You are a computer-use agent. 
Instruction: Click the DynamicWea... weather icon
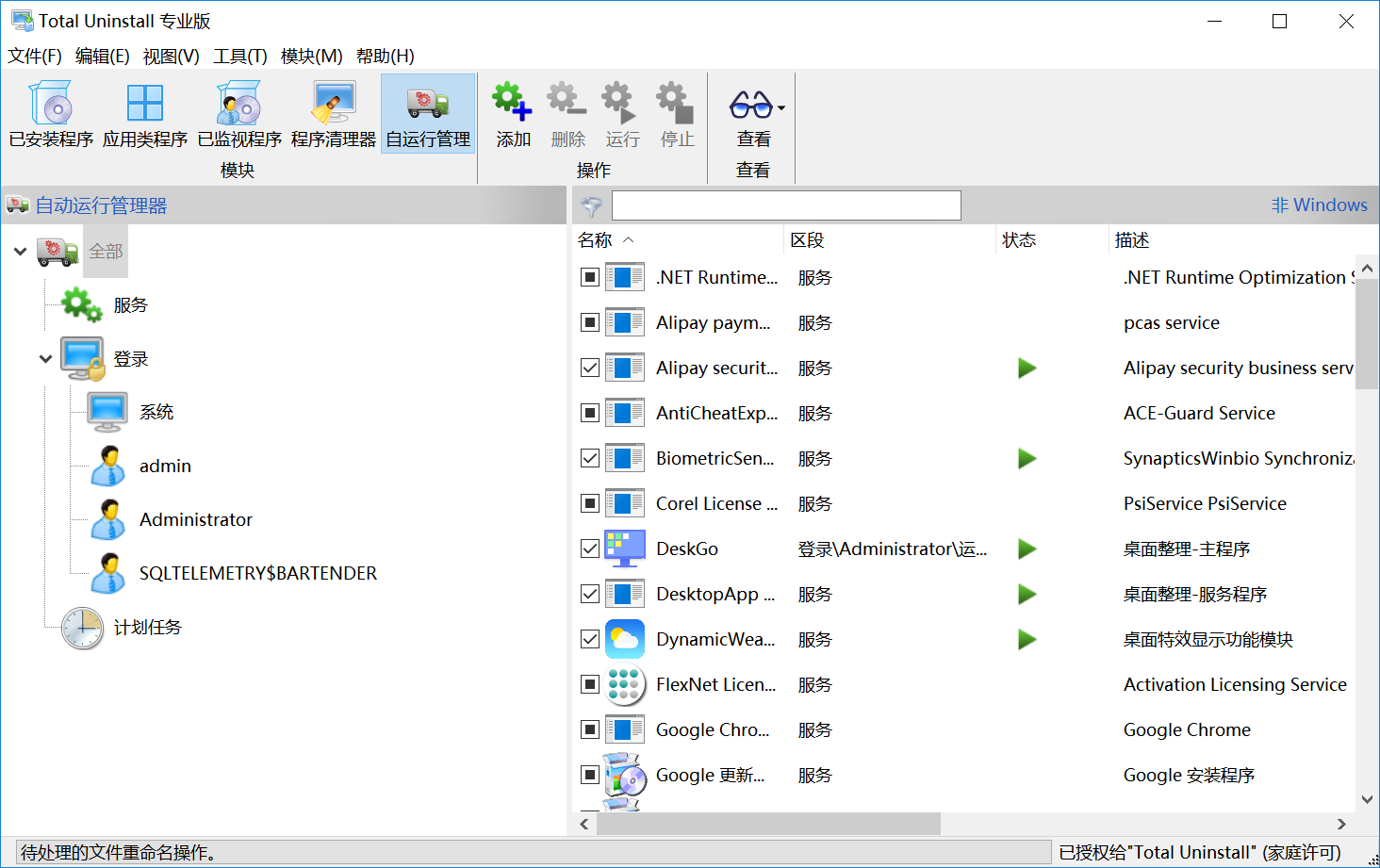tap(624, 639)
